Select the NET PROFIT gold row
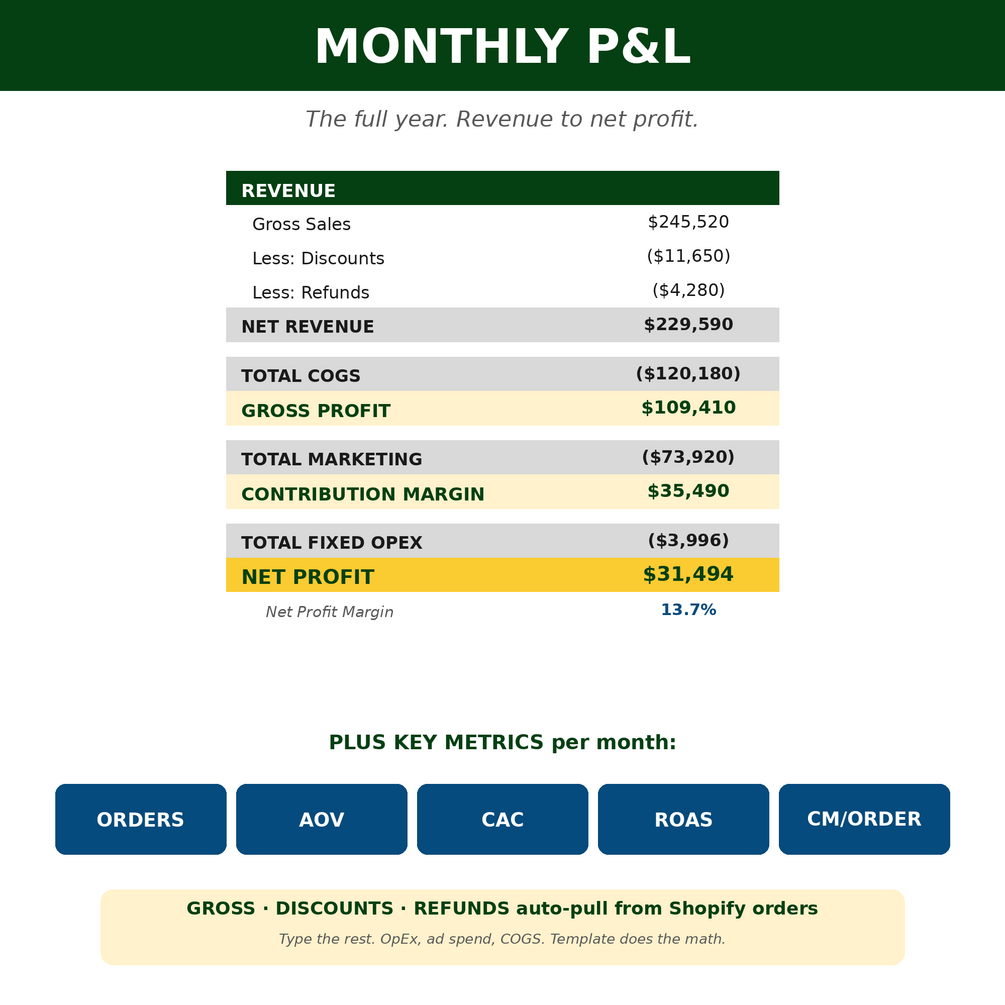The height and width of the screenshot is (1005, 1005). click(x=502, y=575)
